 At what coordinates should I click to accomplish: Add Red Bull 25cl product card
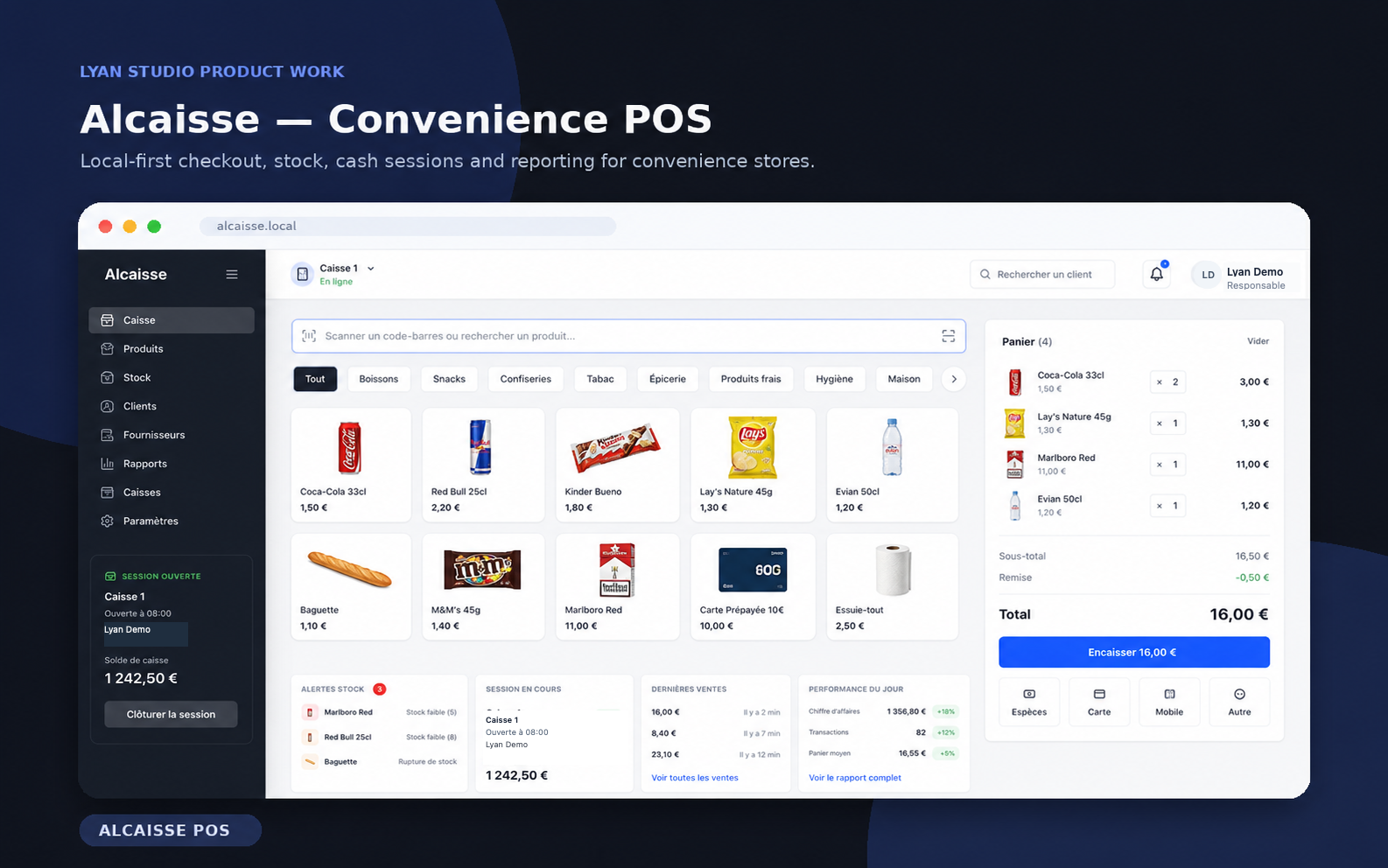click(x=483, y=465)
